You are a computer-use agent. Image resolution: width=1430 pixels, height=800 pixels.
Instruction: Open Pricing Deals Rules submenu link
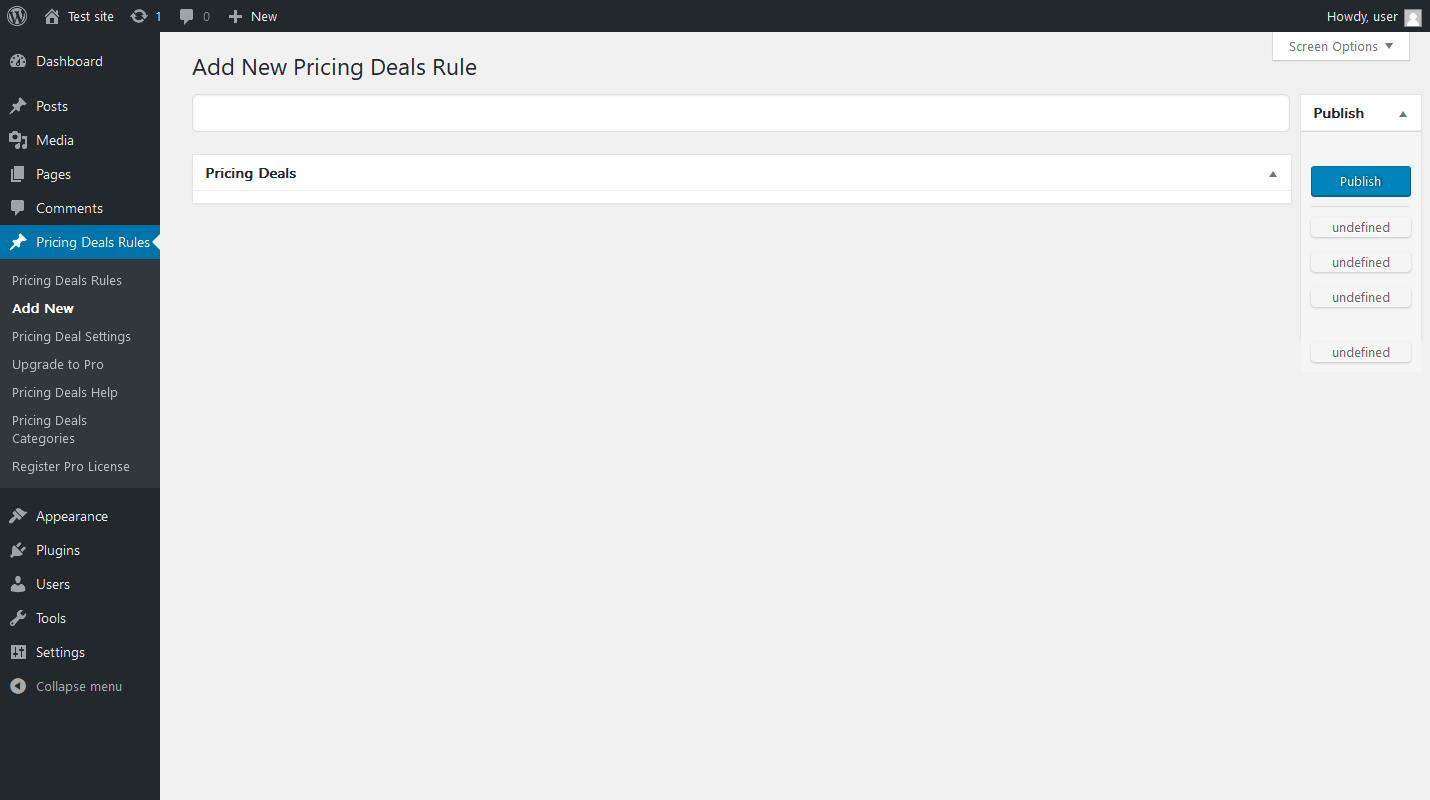pyautogui.click(x=67, y=280)
